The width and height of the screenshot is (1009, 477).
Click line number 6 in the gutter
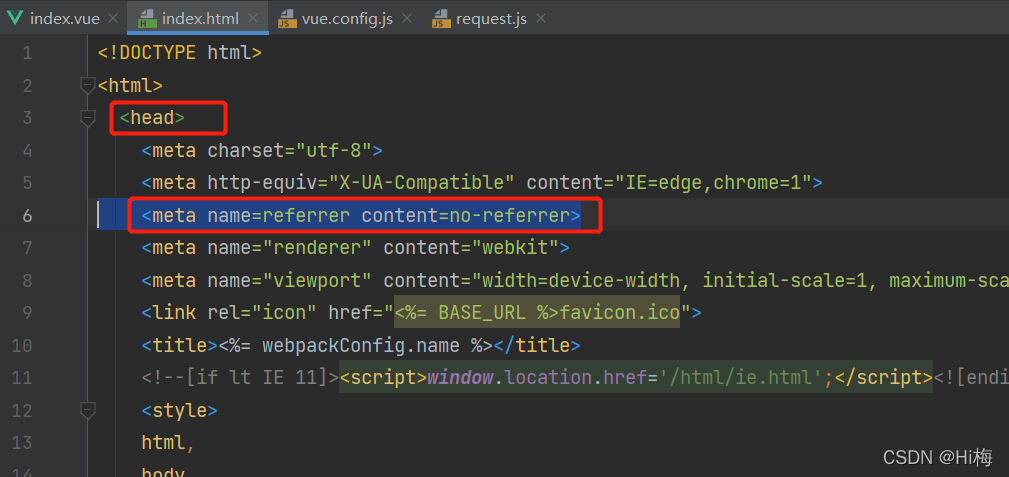click(x=26, y=215)
